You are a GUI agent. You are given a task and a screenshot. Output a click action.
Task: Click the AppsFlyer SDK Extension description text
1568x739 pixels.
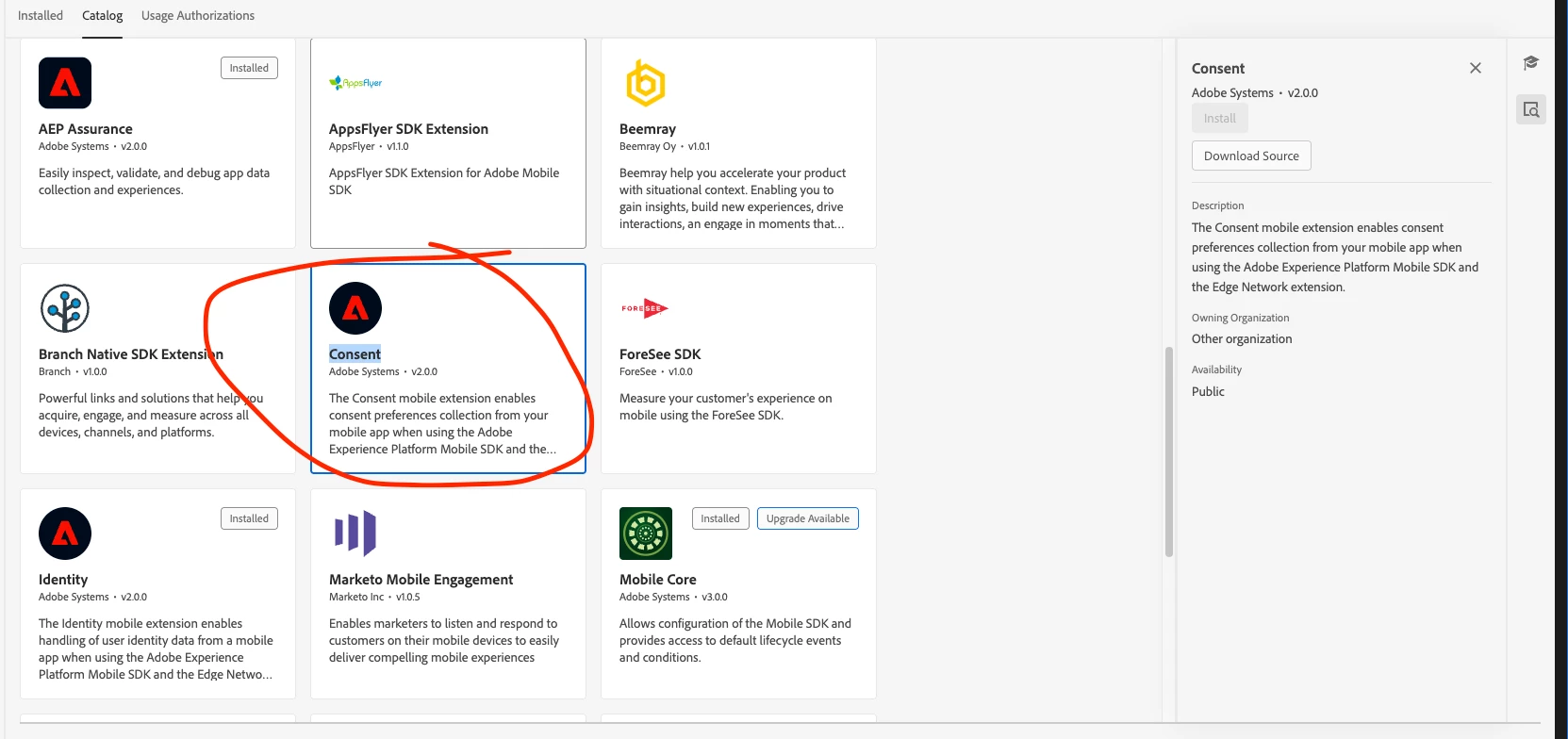click(444, 182)
